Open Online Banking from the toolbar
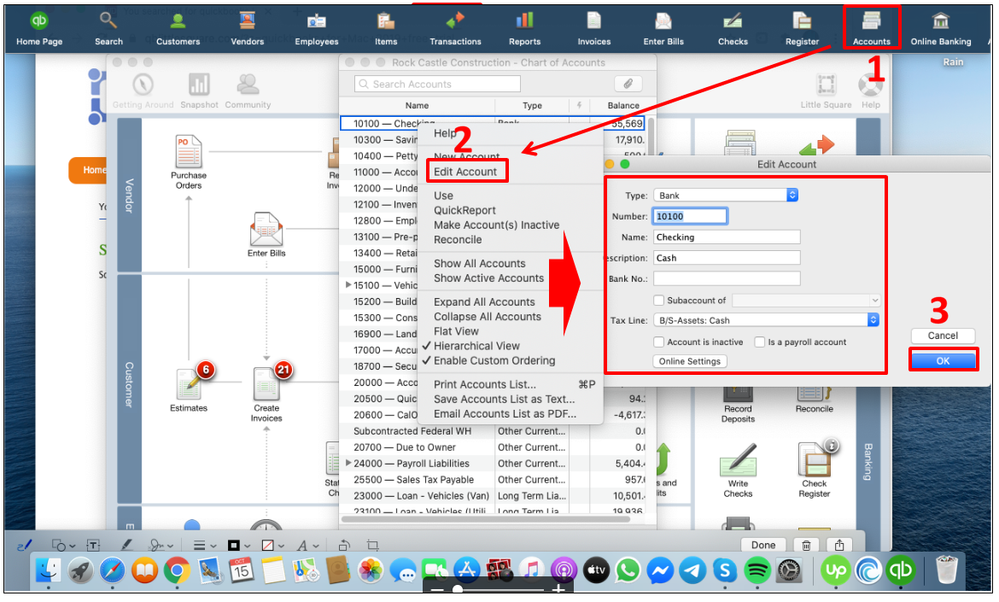Viewport: 999px width, 602px height. (940, 29)
